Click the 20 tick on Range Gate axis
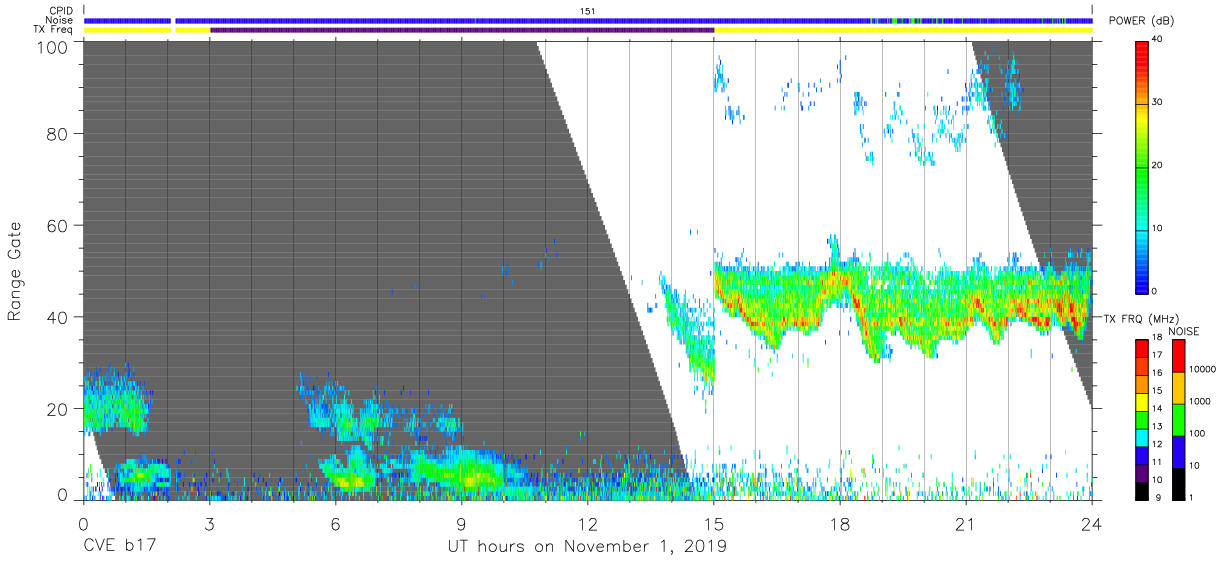The height and width of the screenshot is (567, 1228). coord(58,408)
